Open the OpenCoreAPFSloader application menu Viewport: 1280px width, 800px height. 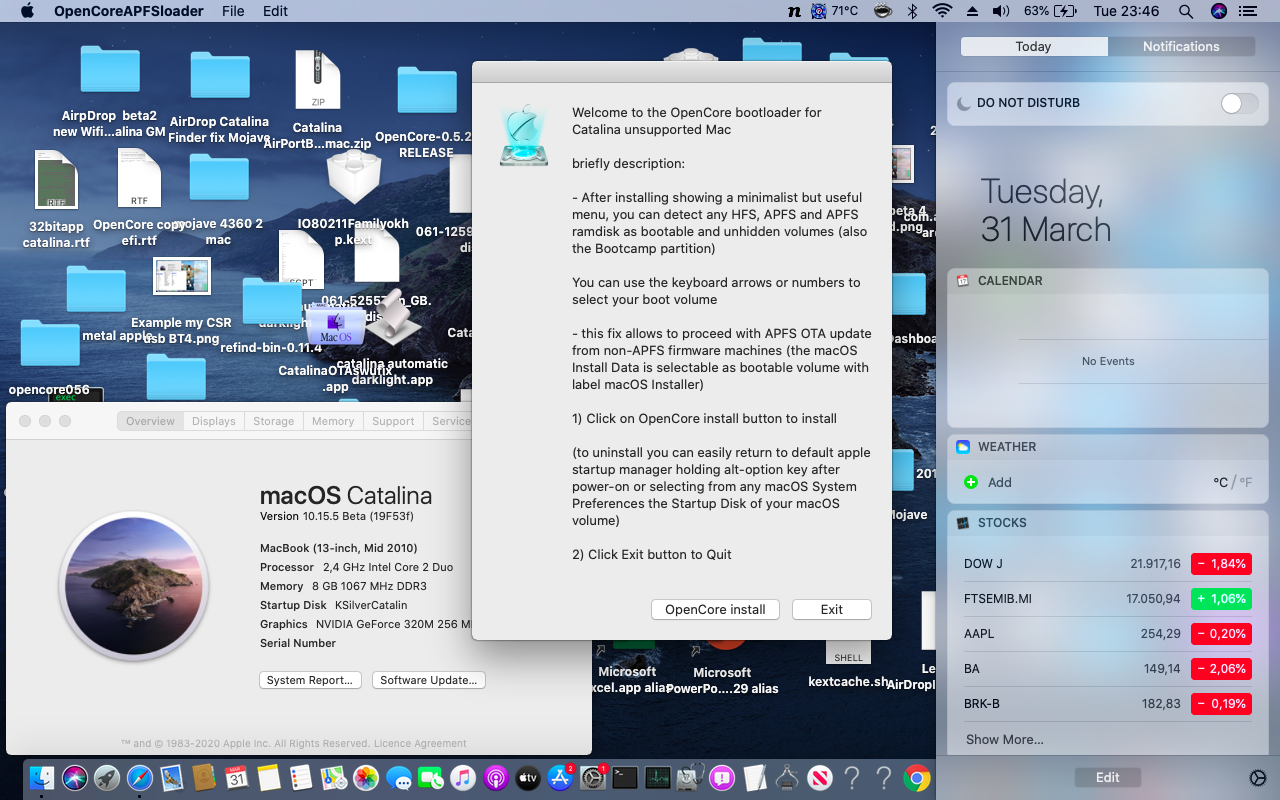(x=128, y=11)
